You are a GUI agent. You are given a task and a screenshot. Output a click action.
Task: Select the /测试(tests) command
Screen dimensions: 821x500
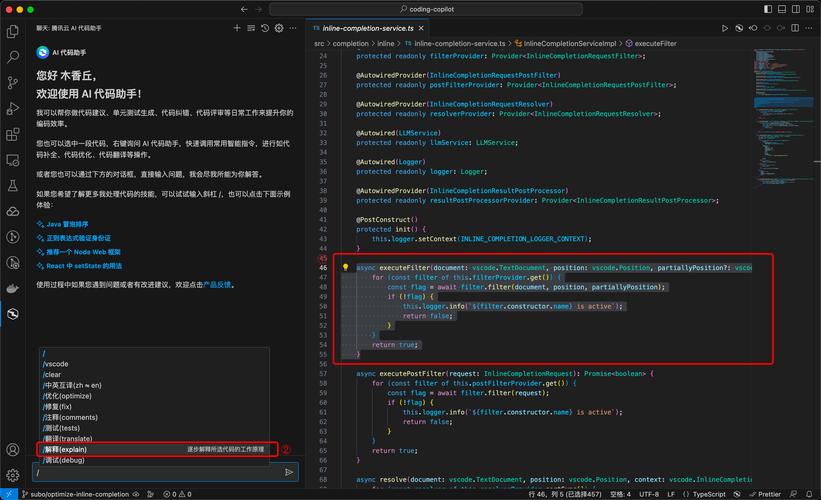[154, 428]
